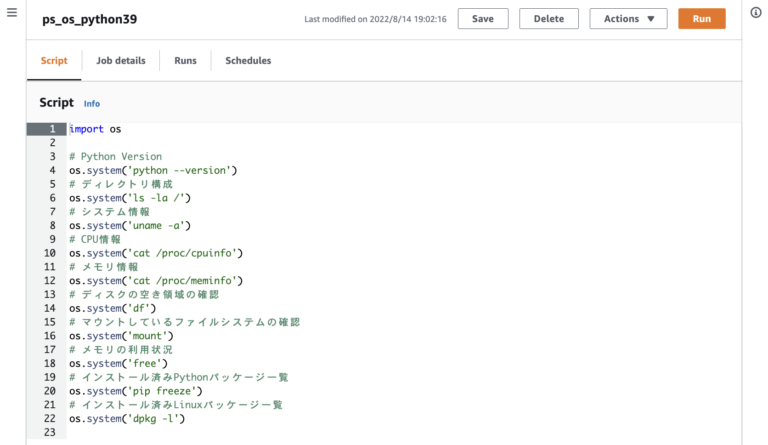Place cursor on the 'import os' line
This screenshot has height=445, width=768.
pyautogui.click(x=95, y=129)
